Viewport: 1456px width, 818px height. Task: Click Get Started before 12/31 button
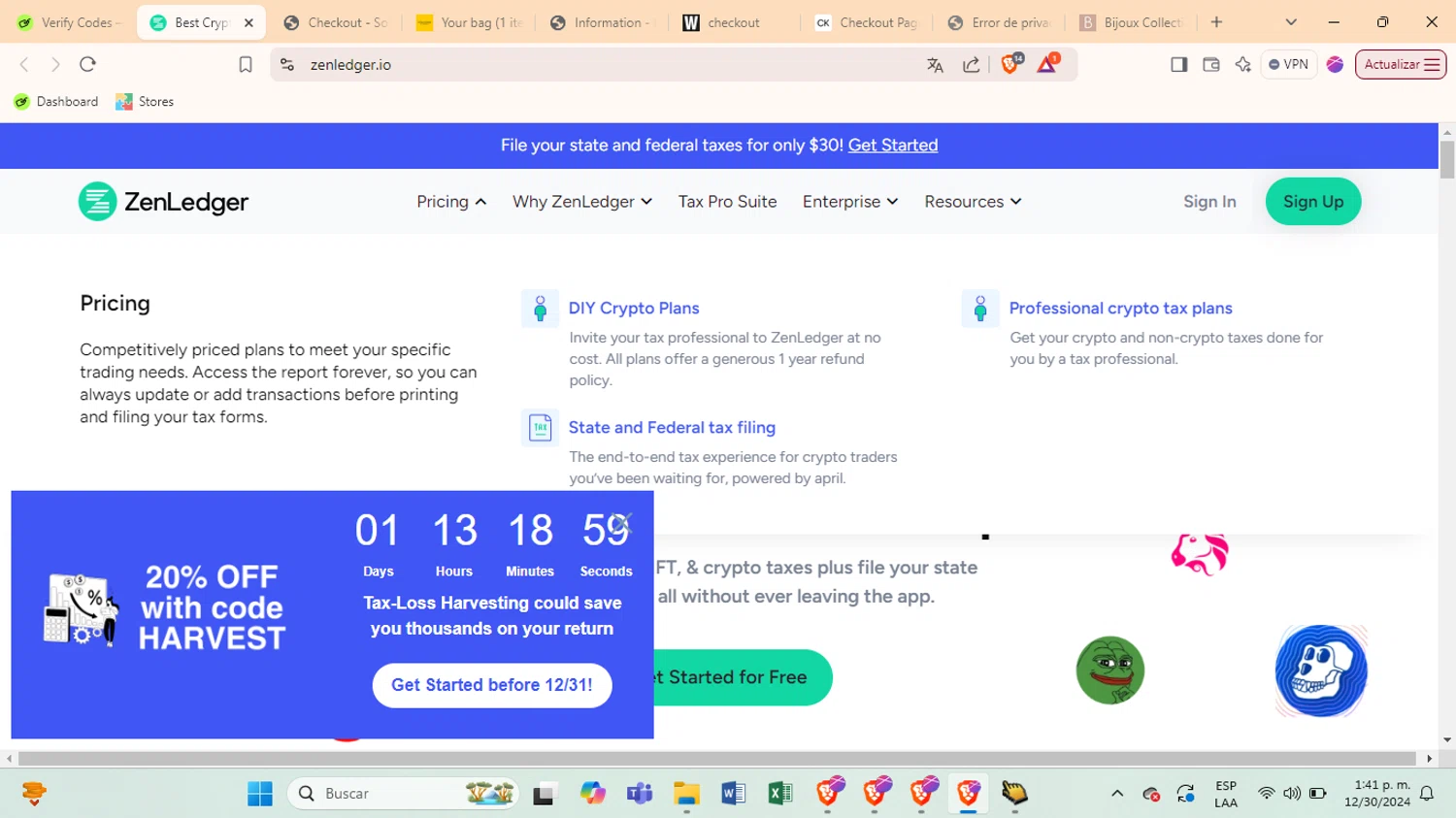pos(492,685)
